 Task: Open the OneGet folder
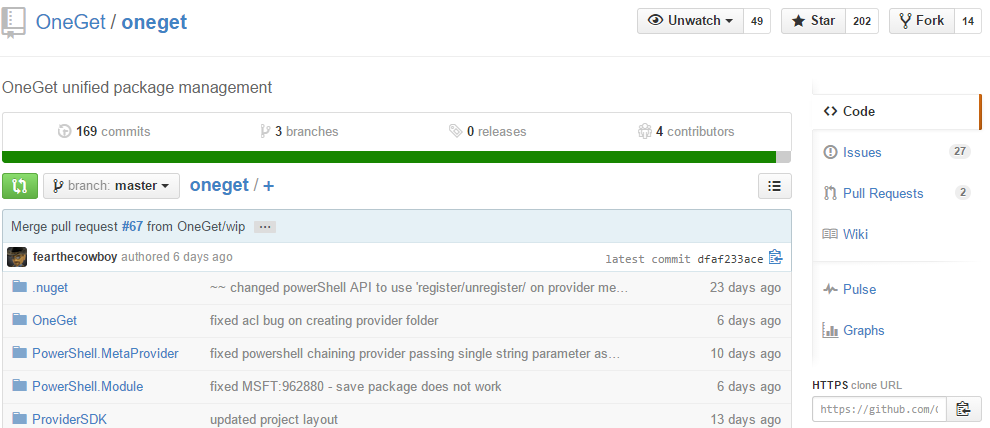[54, 320]
